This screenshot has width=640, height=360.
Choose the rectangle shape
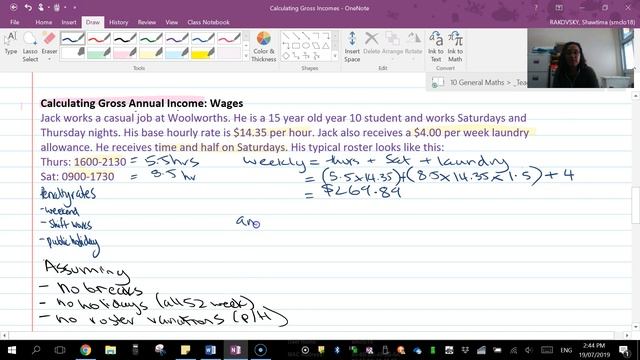[x=296, y=46]
